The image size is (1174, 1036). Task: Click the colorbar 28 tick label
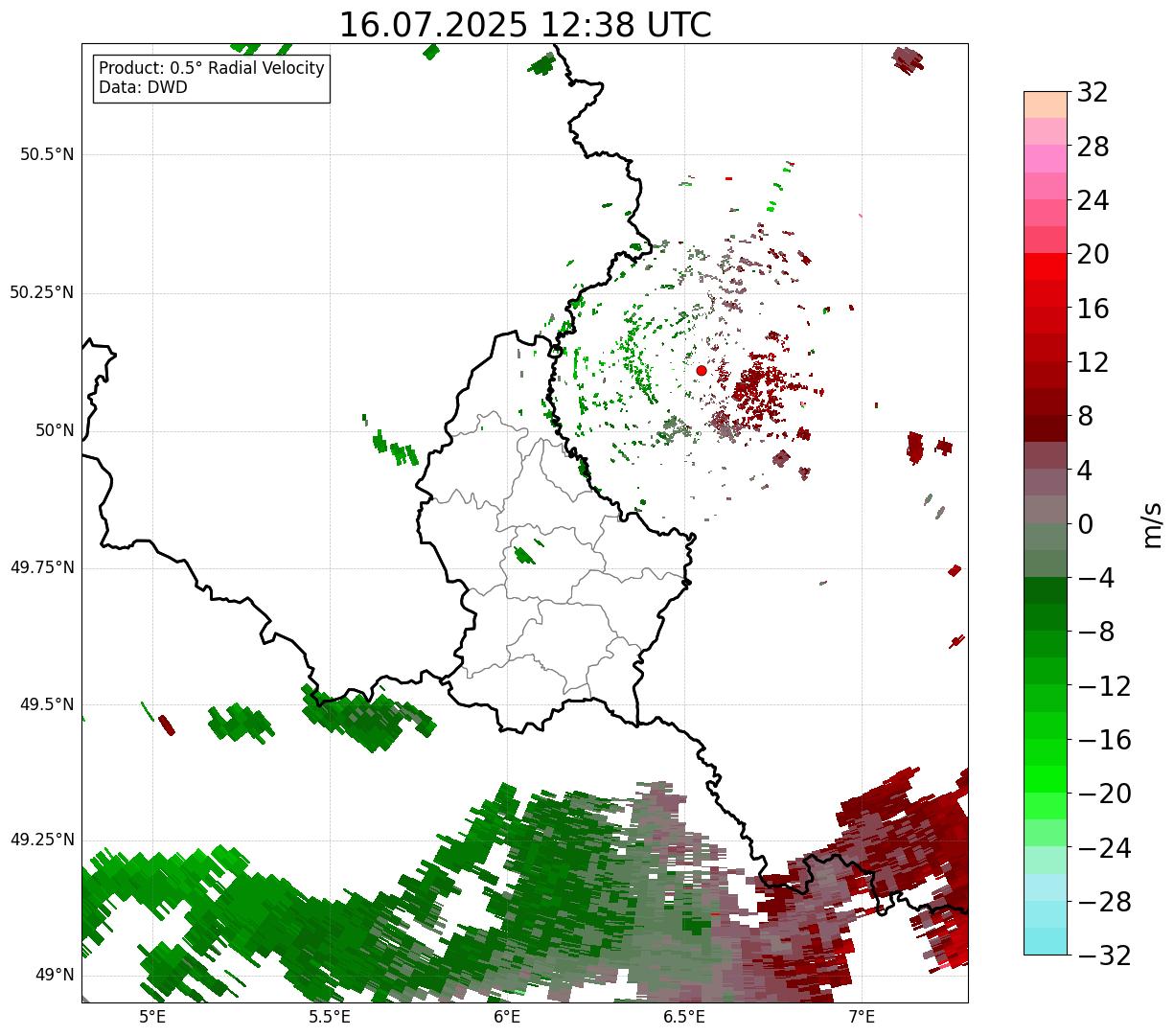pos(1093,147)
